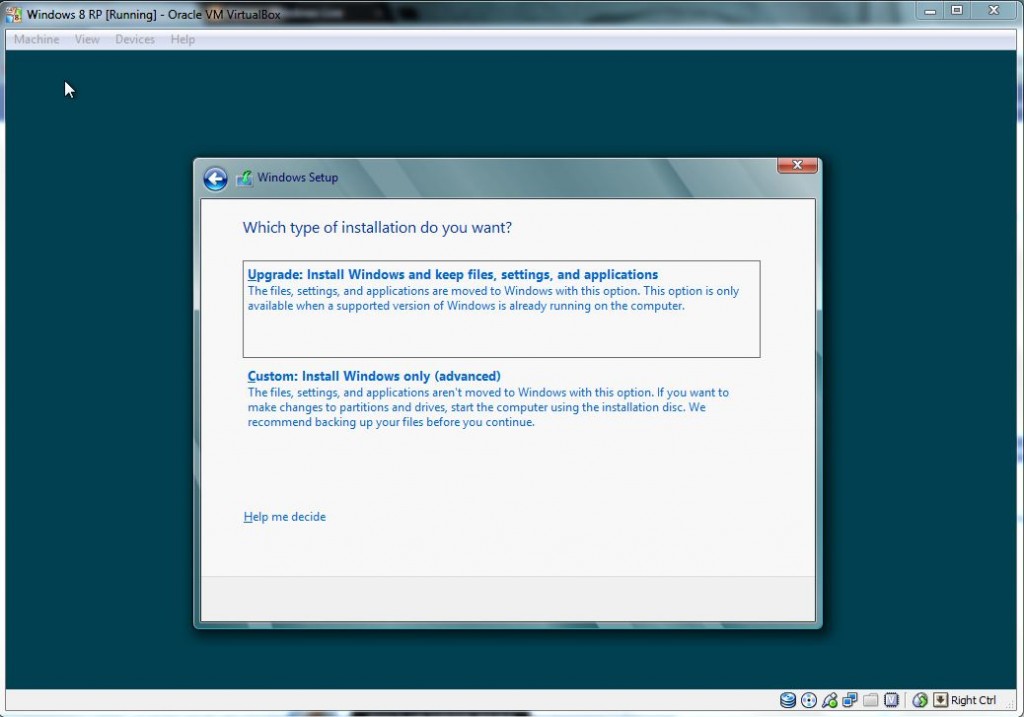Close the VirtualBox window
This screenshot has width=1024, height=717.
tap(994, 10)
